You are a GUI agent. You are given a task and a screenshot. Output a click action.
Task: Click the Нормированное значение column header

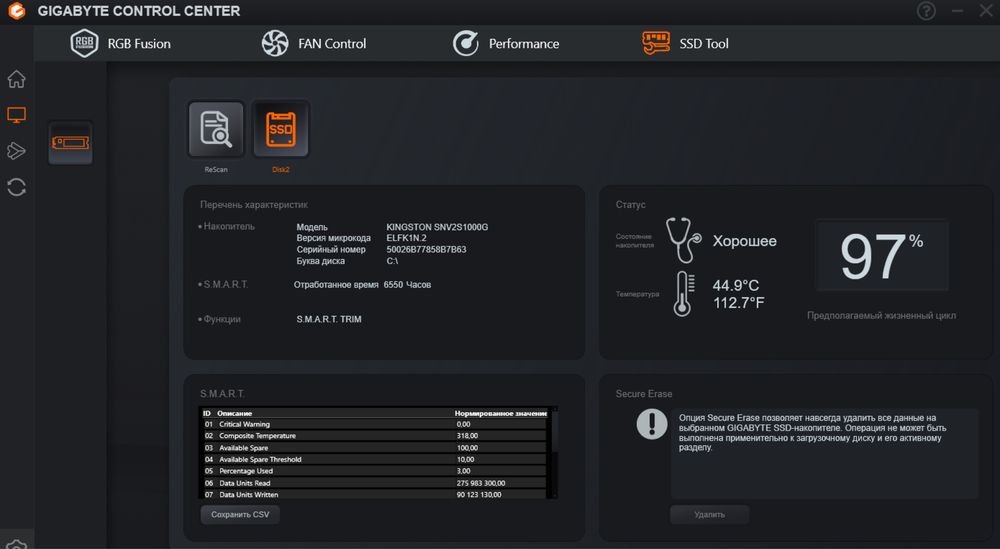pos(501,413)
